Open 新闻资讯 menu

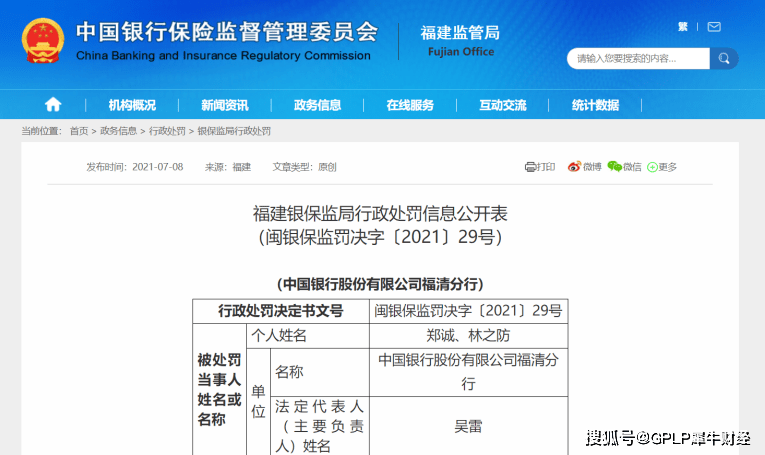[x=225, y=105]
